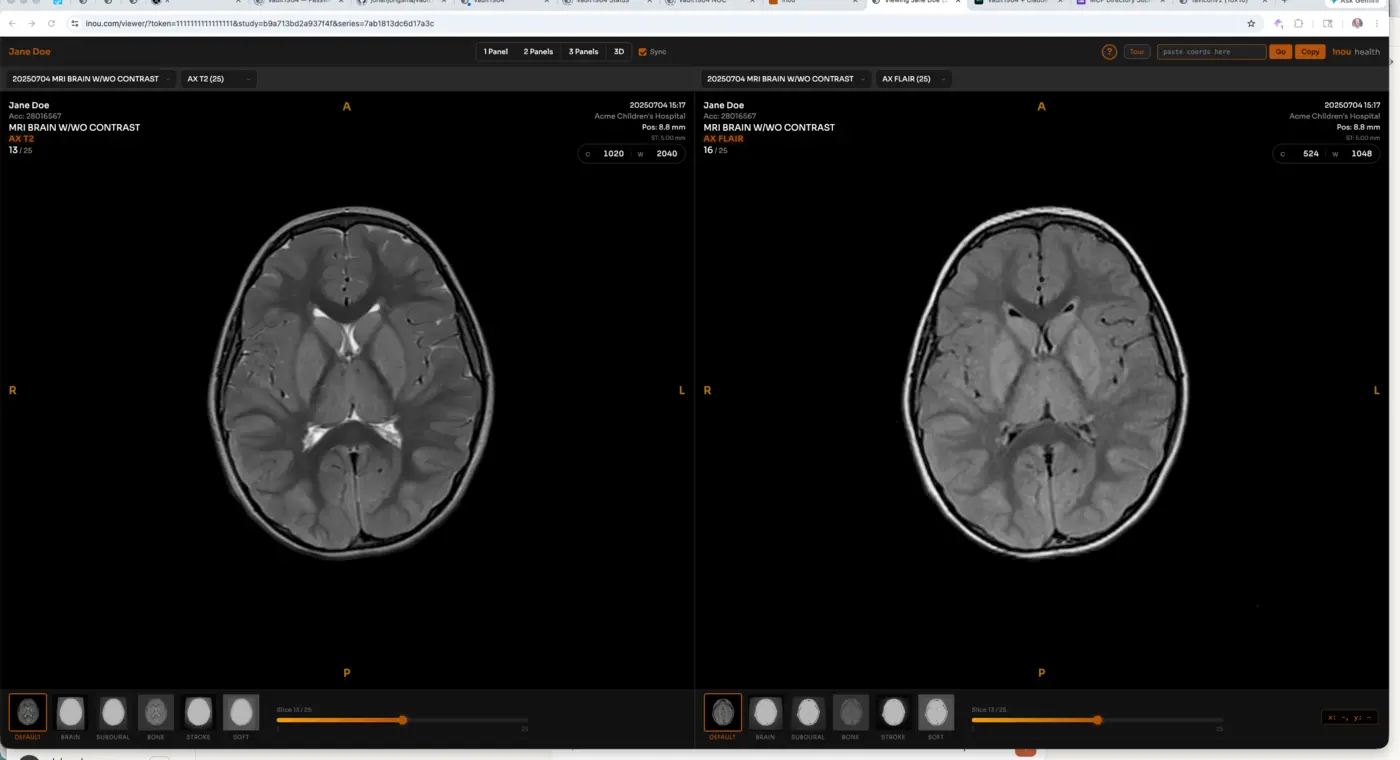Open the browser extensions puzzle icon
The width and height of the screenshot is (1400, 760).
pyautogui.click(x=1299, y=23)
